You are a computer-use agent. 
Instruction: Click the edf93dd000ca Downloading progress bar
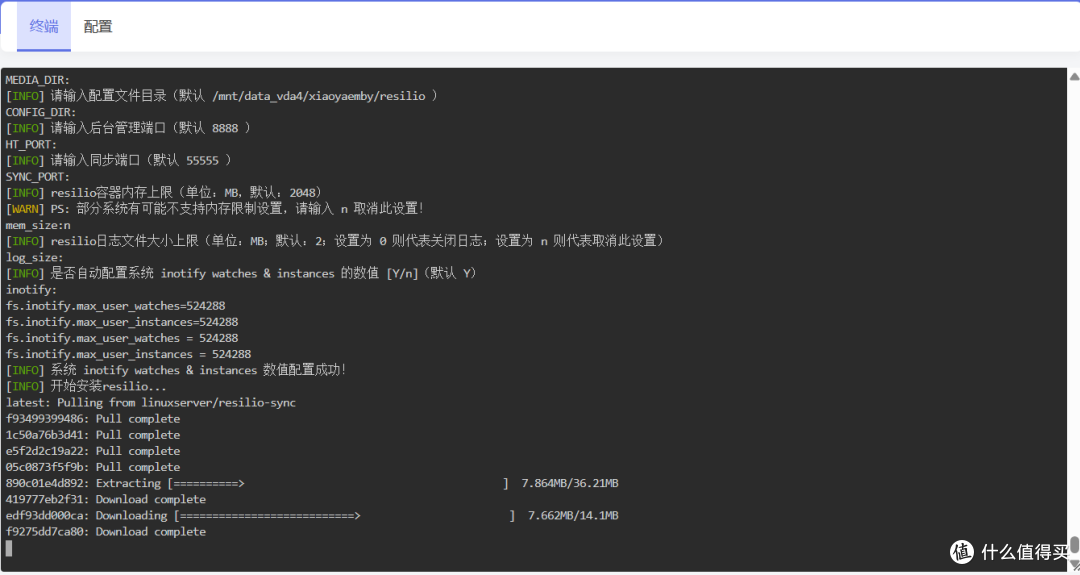click(344, 515)
